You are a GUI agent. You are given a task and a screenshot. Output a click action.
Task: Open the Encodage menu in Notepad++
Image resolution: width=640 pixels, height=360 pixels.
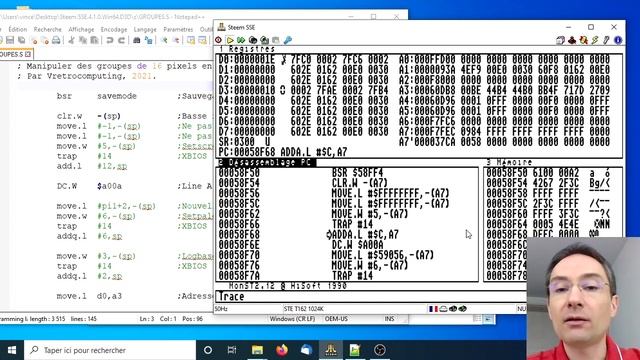pos(113,29)
